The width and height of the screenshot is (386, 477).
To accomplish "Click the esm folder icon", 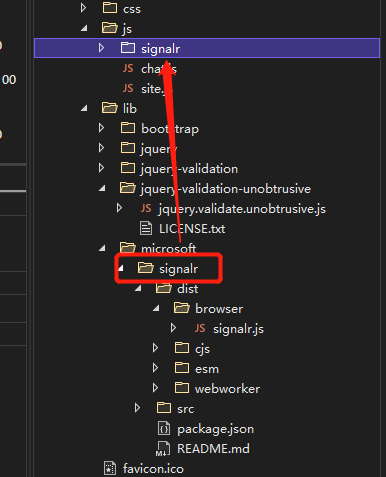I will click(x=182, y=368).
